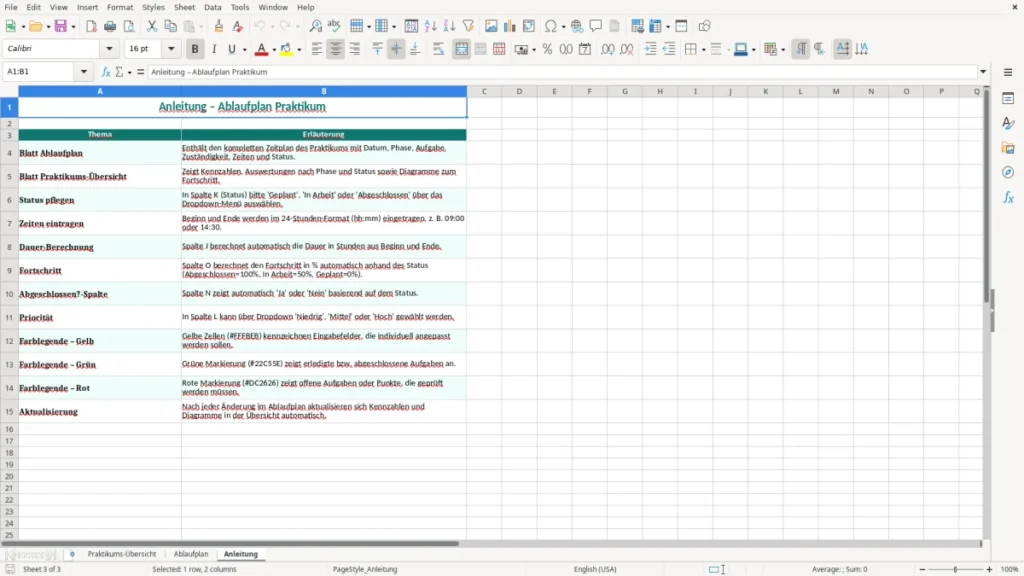Image resolution: width=1024 pixels, height=576 pixels.
Task: Open the Borders dropdown arrow
Action: pos(703,50)
